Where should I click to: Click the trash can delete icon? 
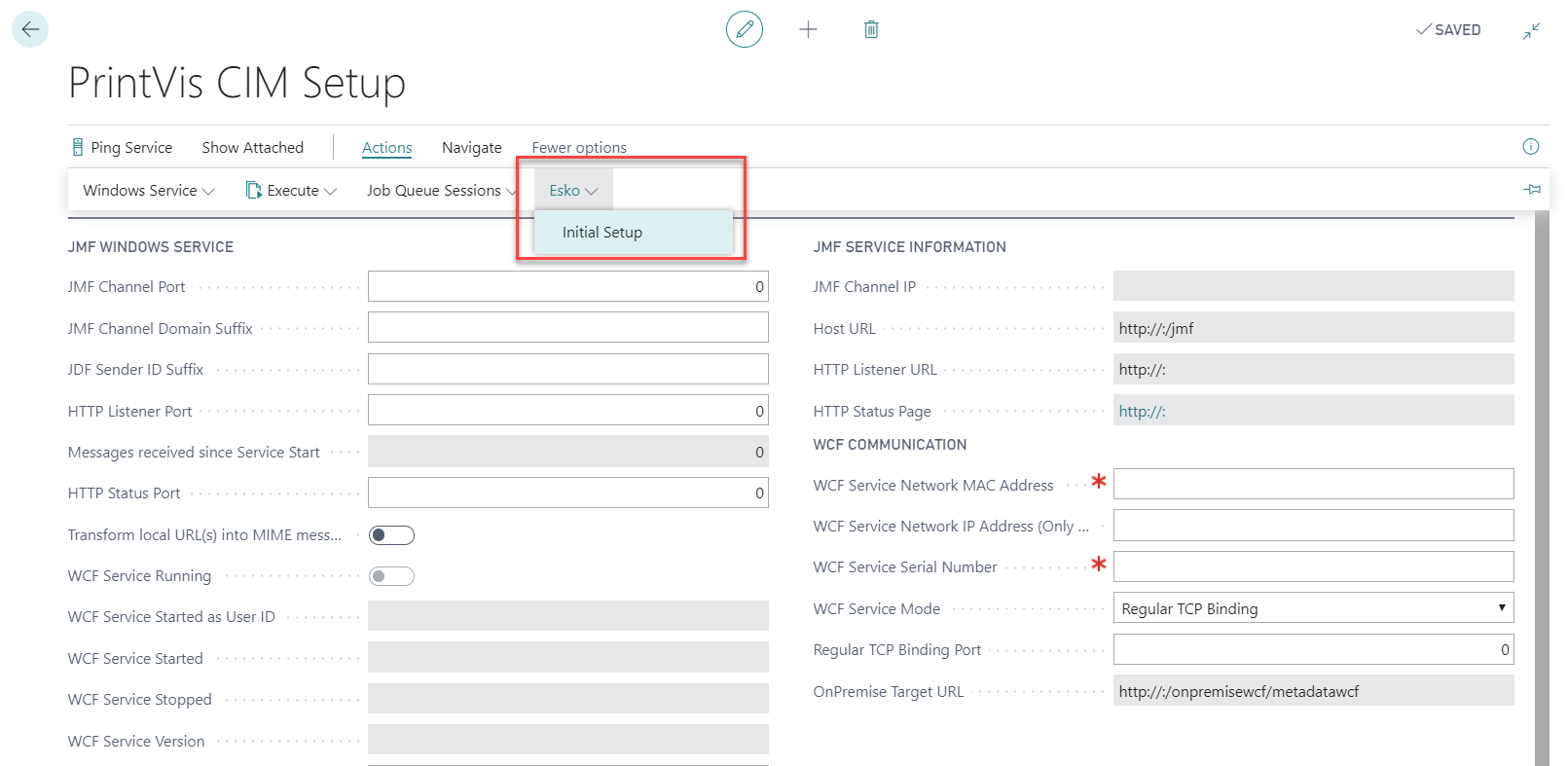pos(871,29)
